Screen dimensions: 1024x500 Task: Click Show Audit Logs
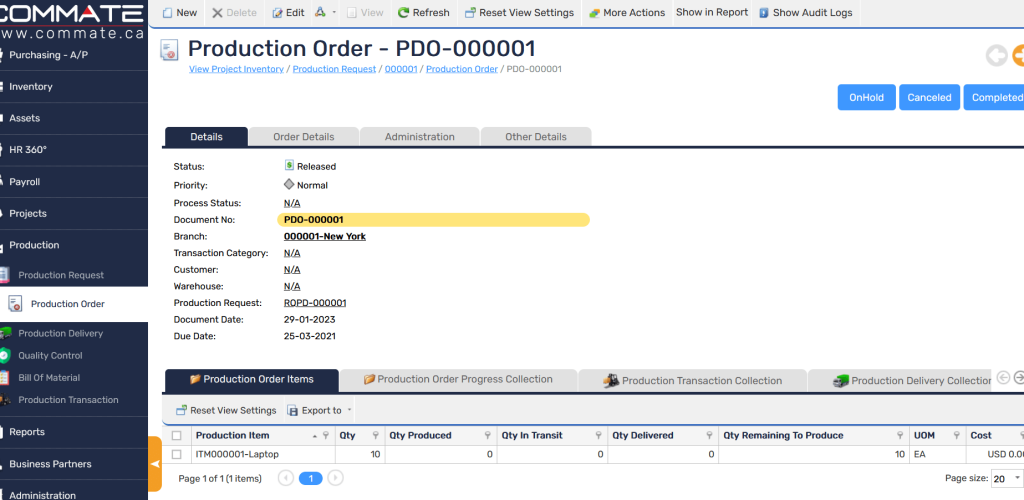[x=805, y=12]
